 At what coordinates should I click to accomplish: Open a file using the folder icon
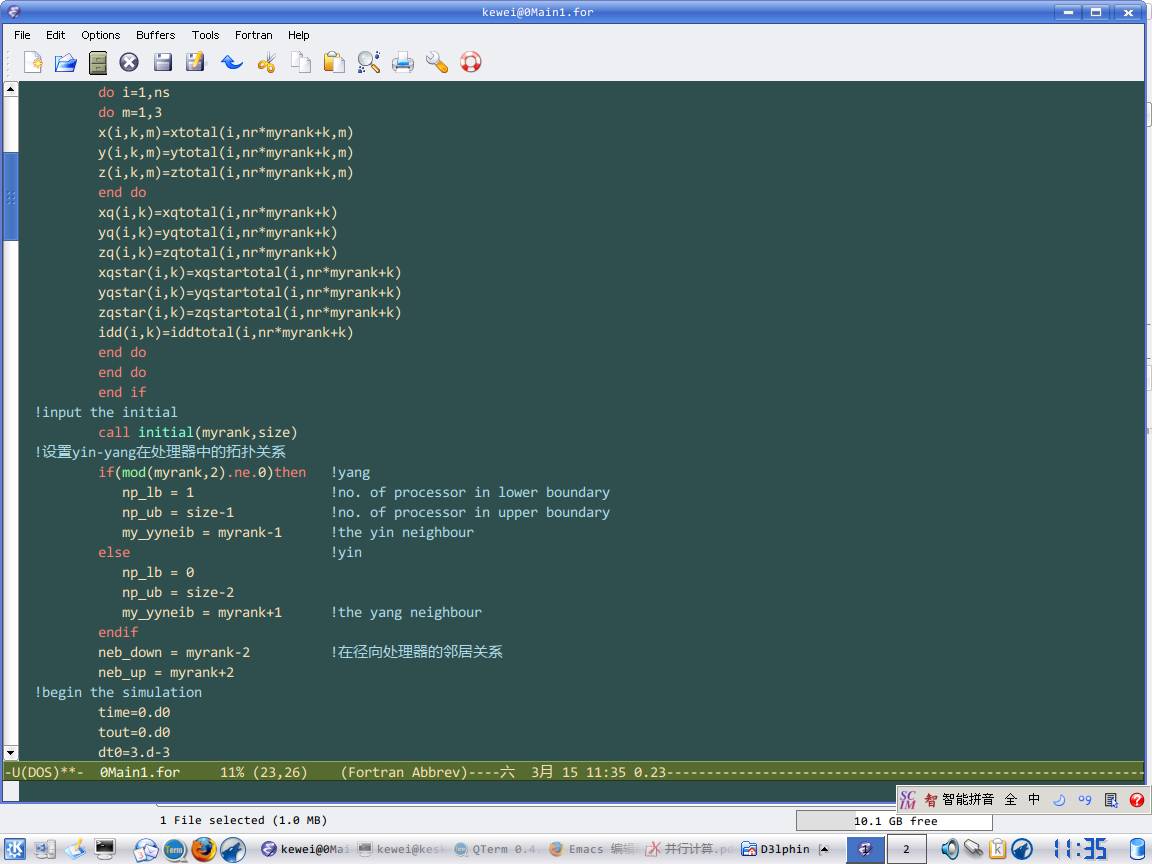pos(65,62)
